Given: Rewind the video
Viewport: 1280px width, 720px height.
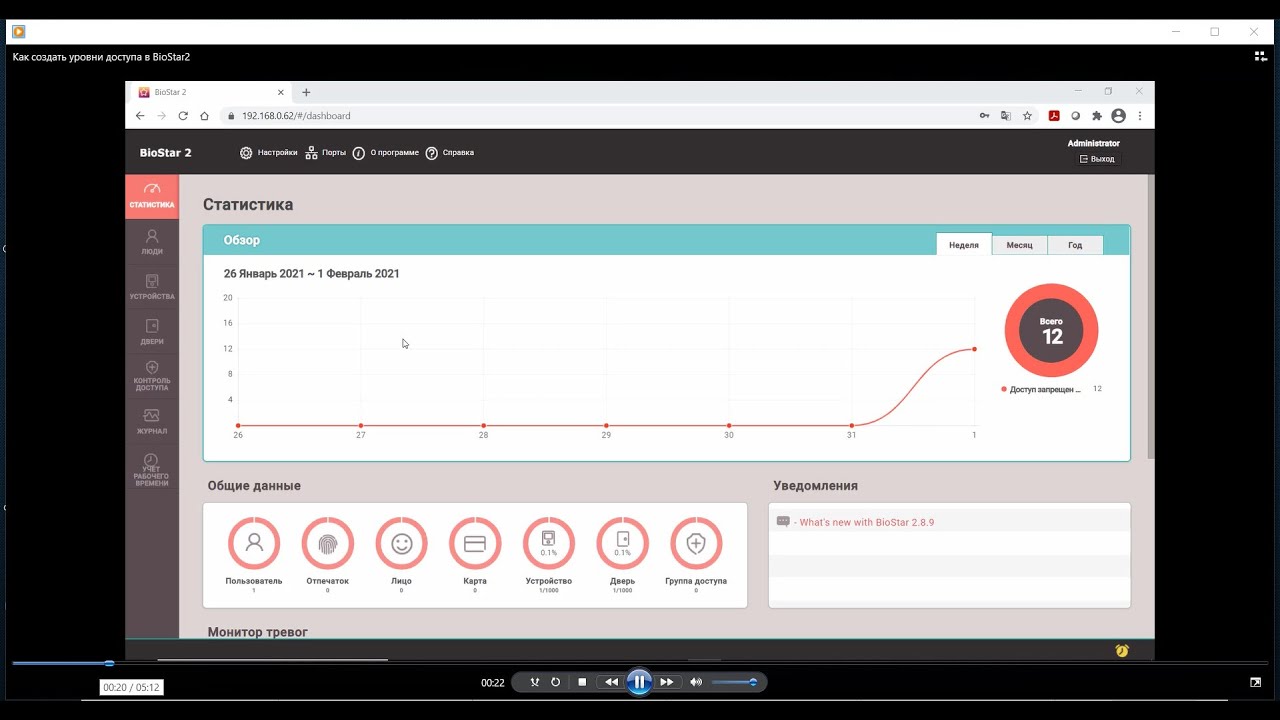Looking at the screenshot, I should tap(611, 682).
